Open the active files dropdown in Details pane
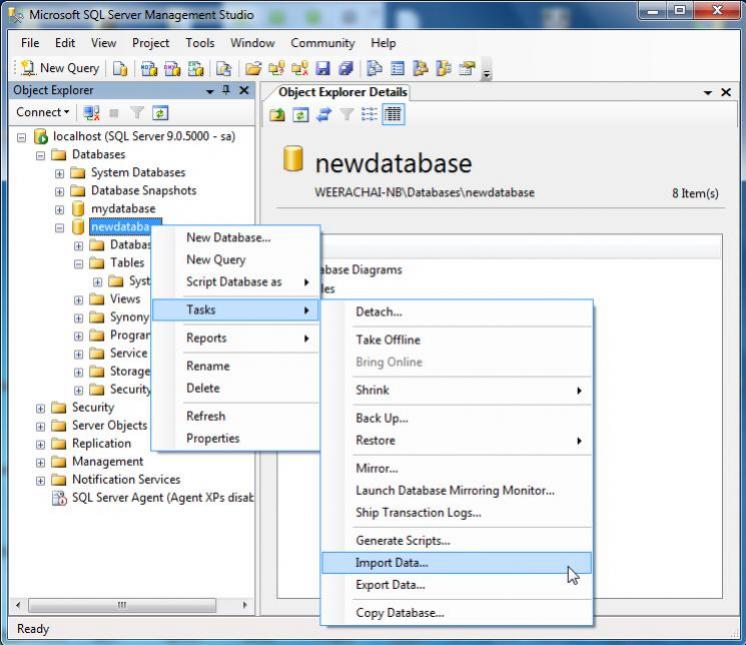This screenshot has height=645, width=746. (x=707, y=93)
